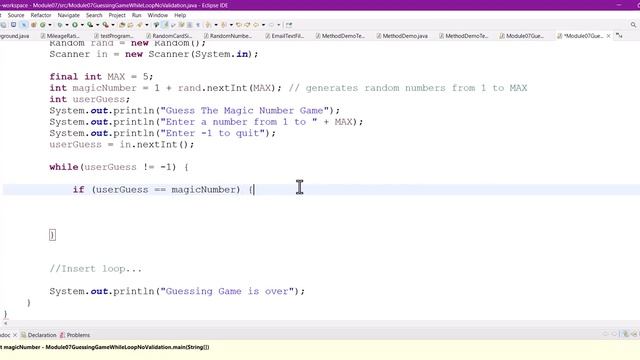The width and height of the screenshot is (640, 360).
Task: Open the Navigate menu
Action: click(x=69, y=15)
